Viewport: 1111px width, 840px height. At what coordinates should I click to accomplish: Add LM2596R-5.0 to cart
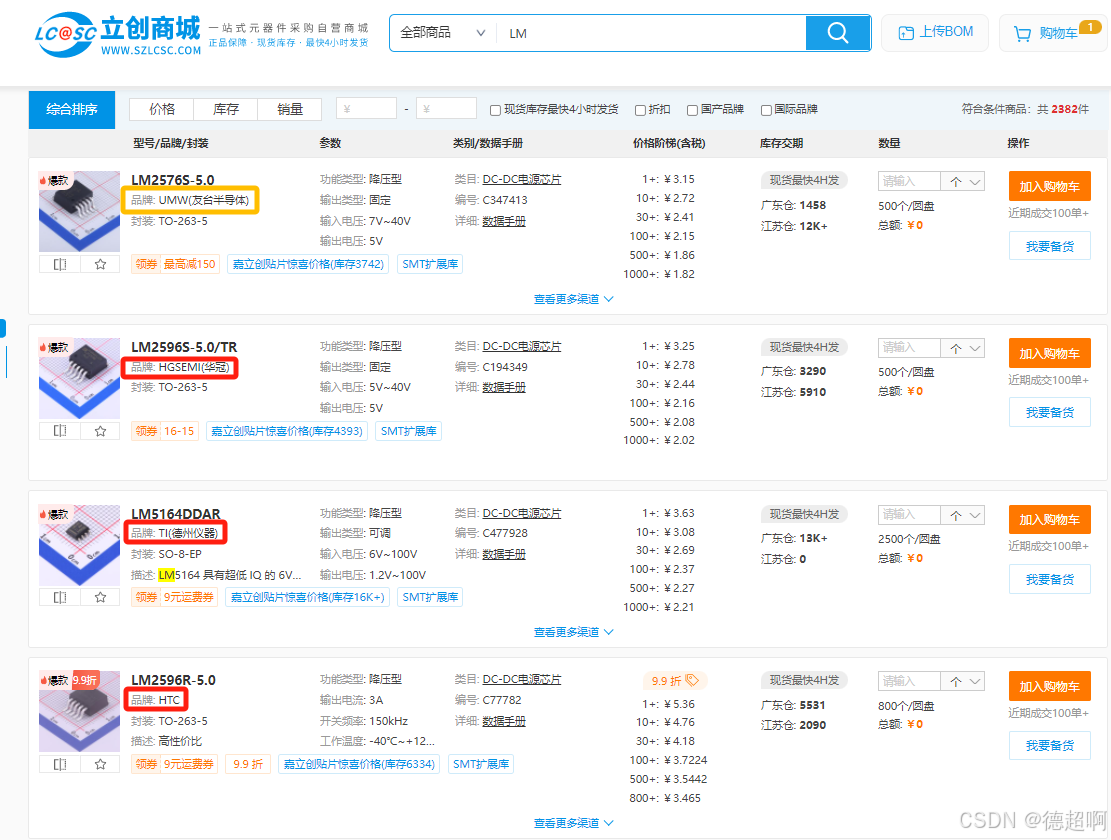coord(1049,686)
